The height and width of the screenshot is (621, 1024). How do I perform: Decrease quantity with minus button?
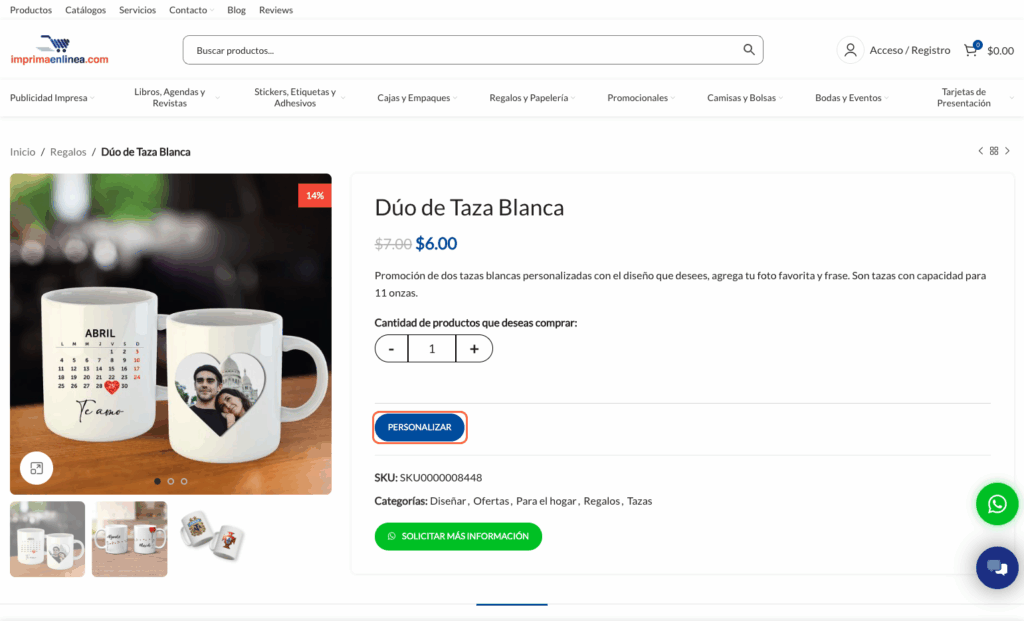click(391, 349)
